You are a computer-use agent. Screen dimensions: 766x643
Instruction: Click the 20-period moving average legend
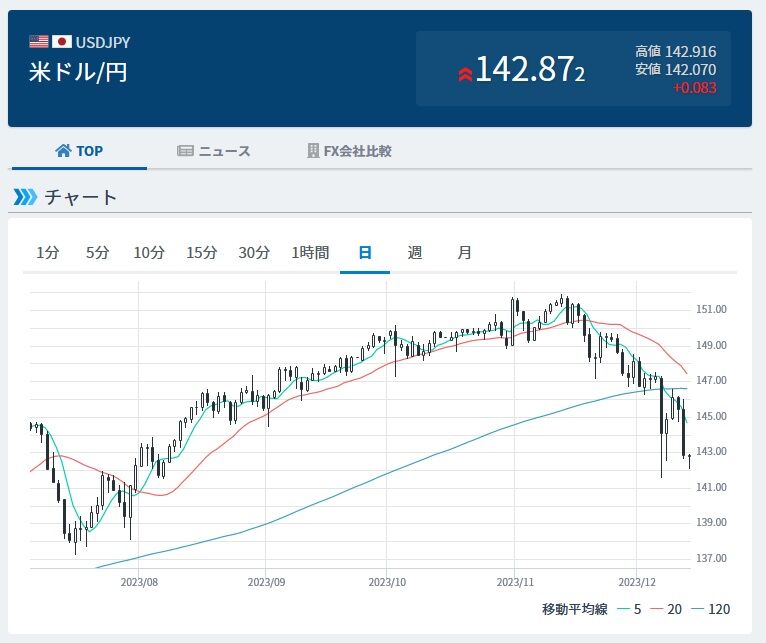[667, 609]
